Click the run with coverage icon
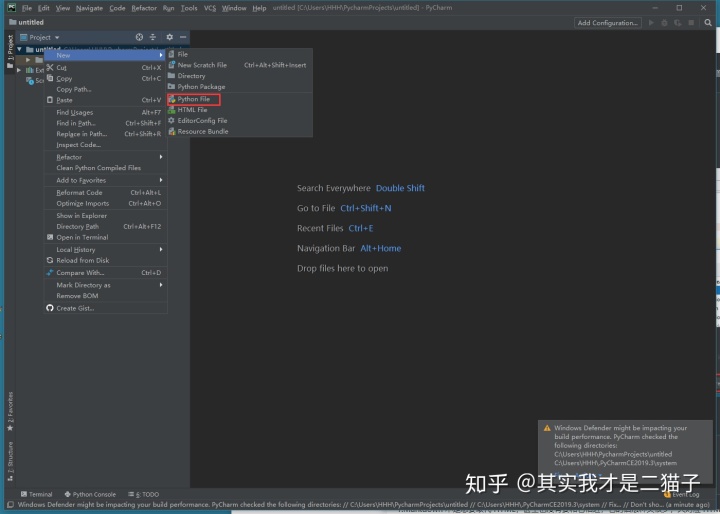Viewport: 720px width, 514px height. click(678, 23)
